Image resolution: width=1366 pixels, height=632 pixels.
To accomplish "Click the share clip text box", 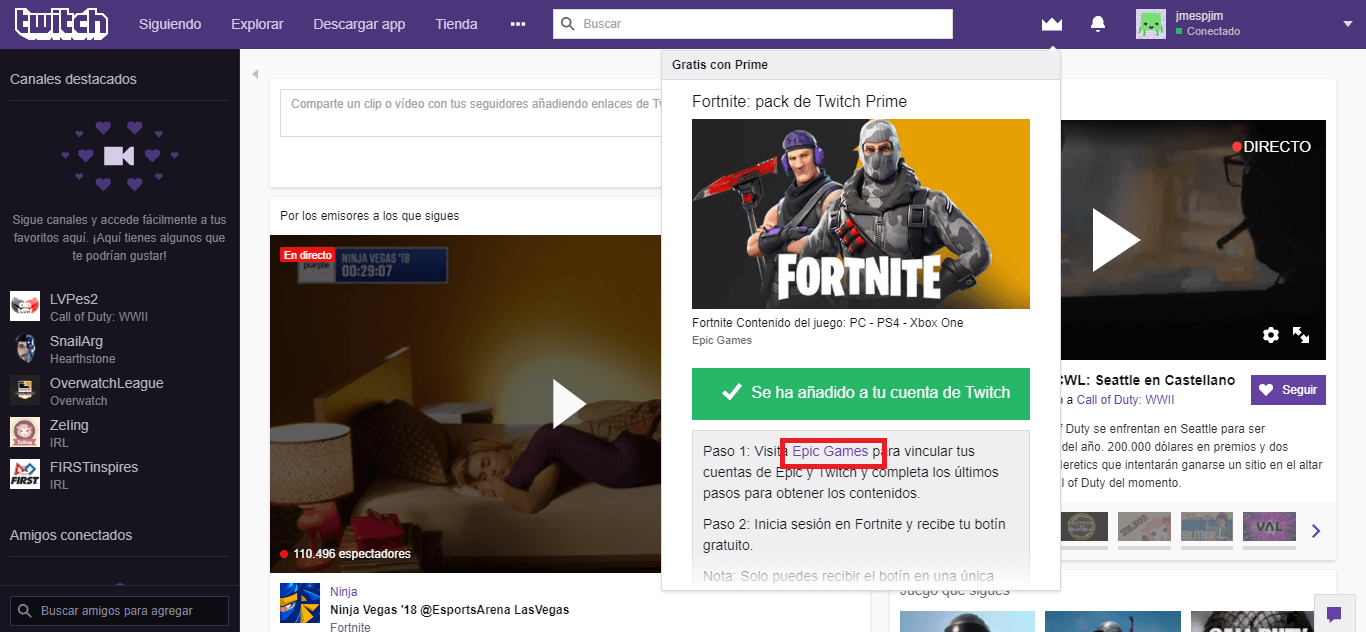I will pos(471,112).
